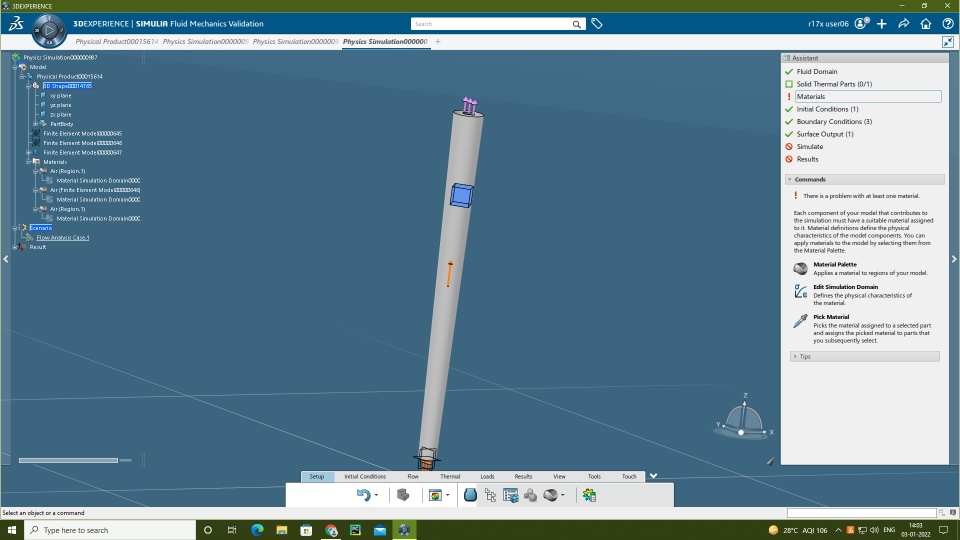This screenshot has width=960, height=540.
Task: Expand Finite Element Model00000647 node
Action: point(29,152)
